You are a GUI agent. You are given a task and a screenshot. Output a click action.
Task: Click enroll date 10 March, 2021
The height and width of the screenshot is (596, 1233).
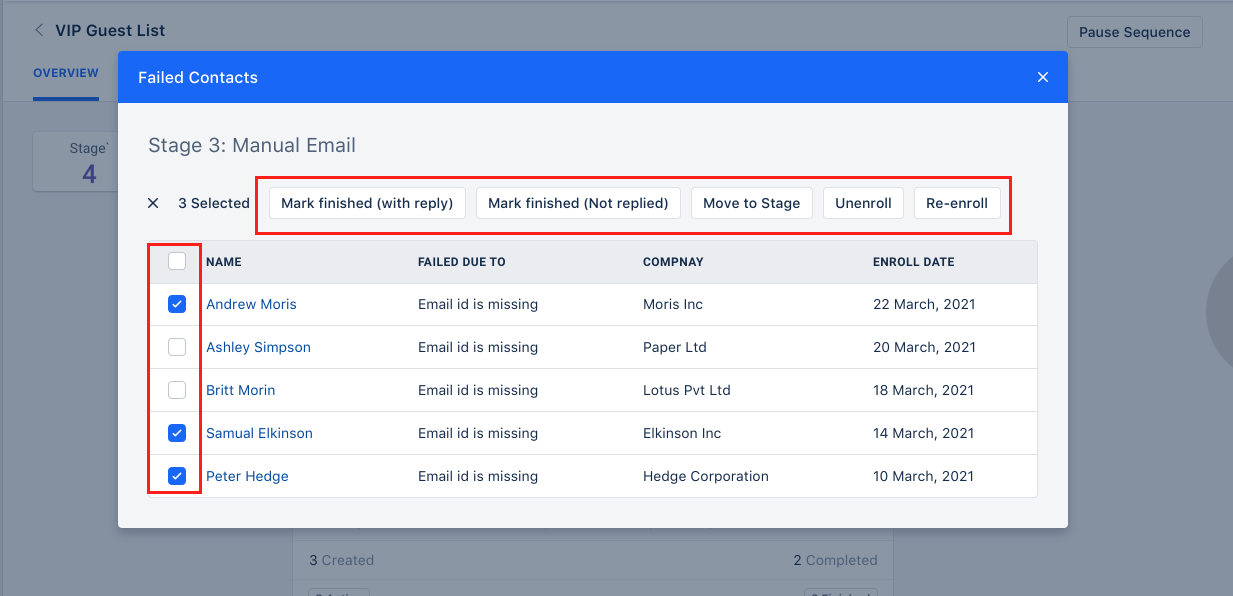[924, 476]
